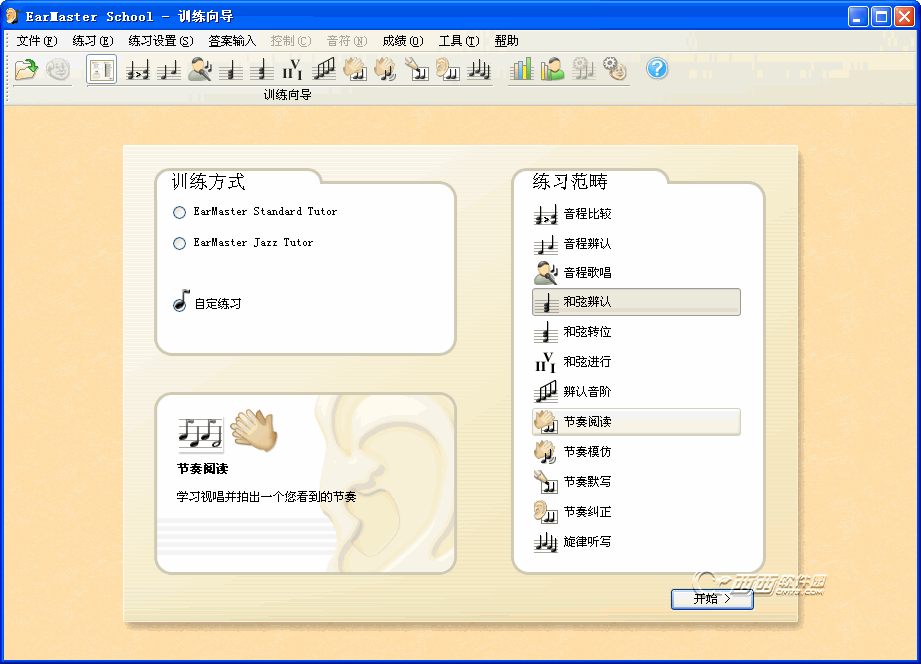Click the interval singing microphone toolbar icon

point(200,69)
